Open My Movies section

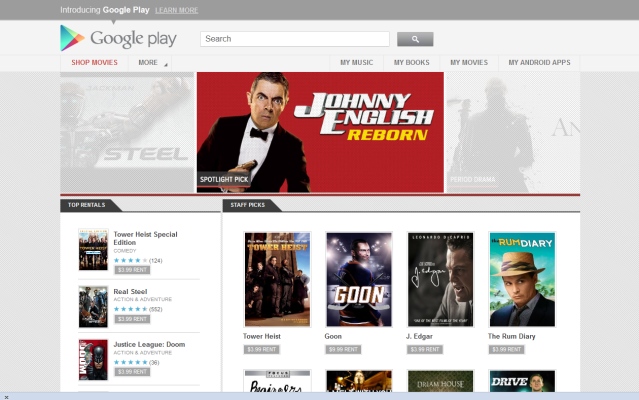(x=468, y=63)
